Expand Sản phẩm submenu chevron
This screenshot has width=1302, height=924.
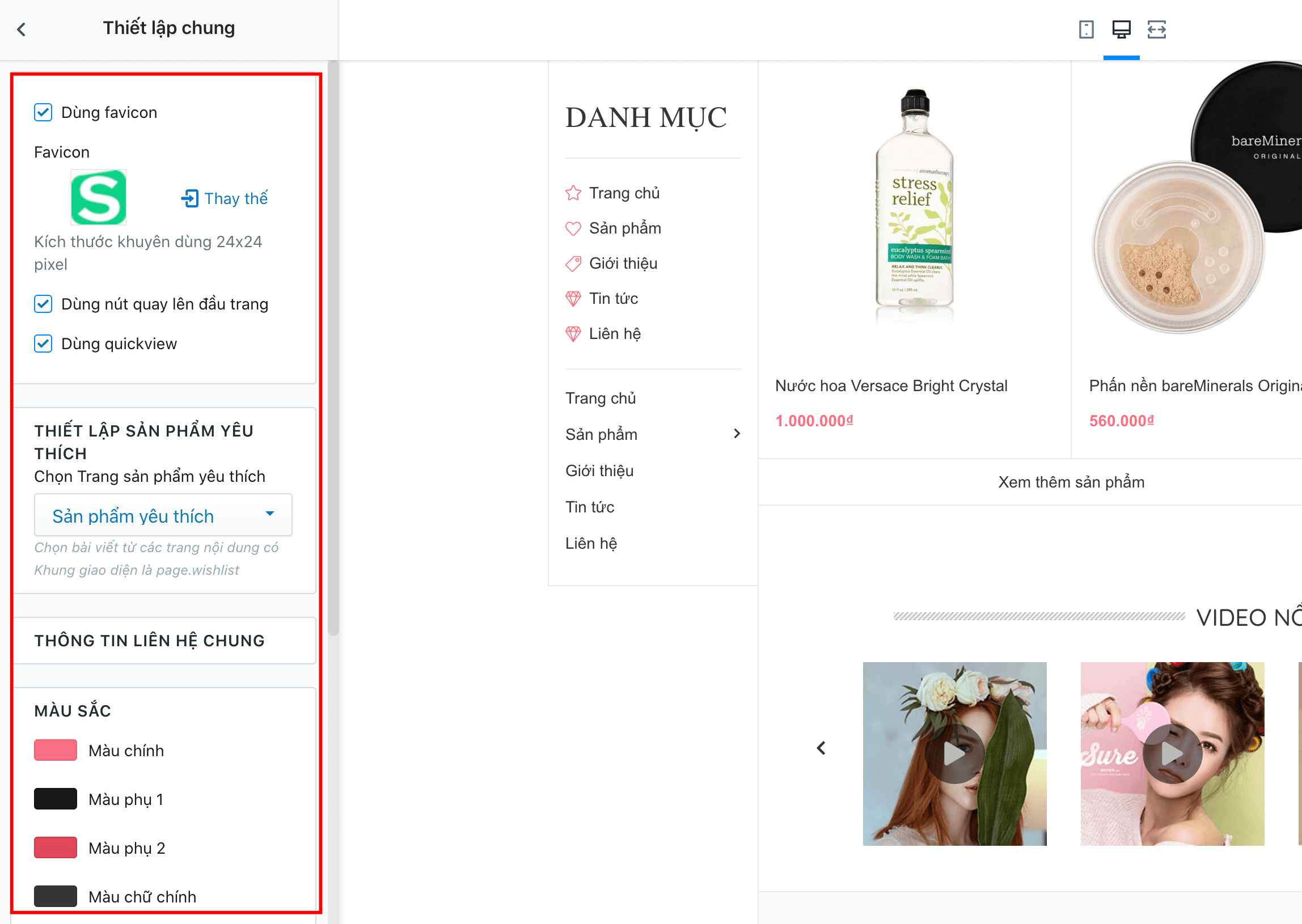click(737, 434)
